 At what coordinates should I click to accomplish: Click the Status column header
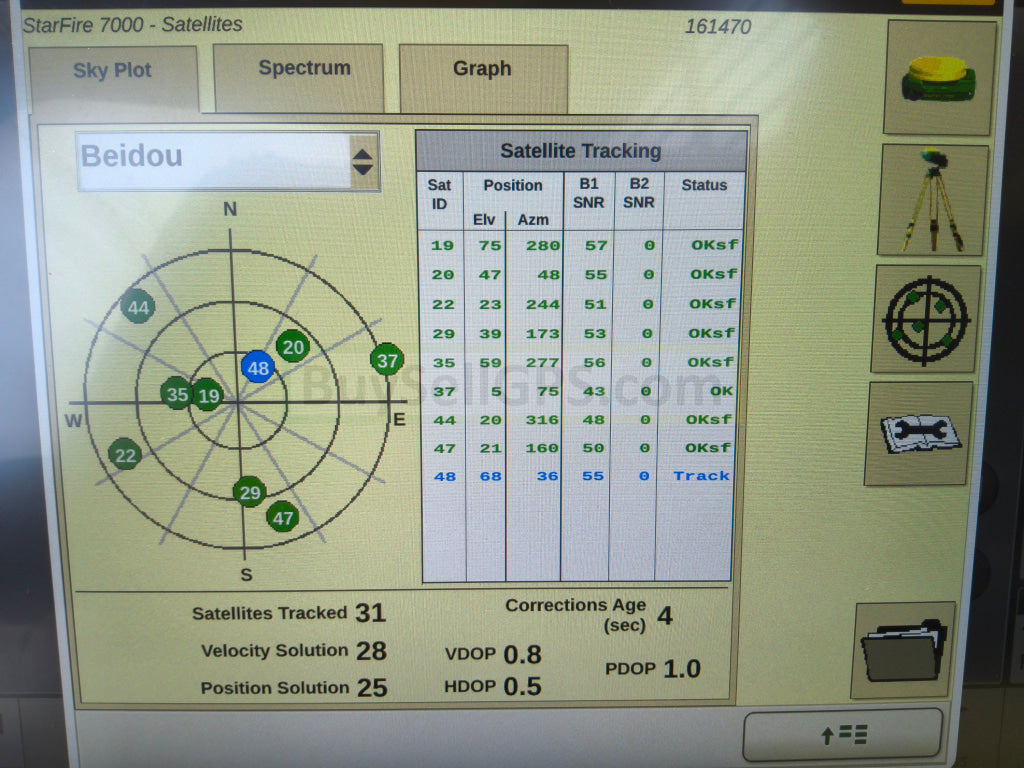tap(704, 185)
